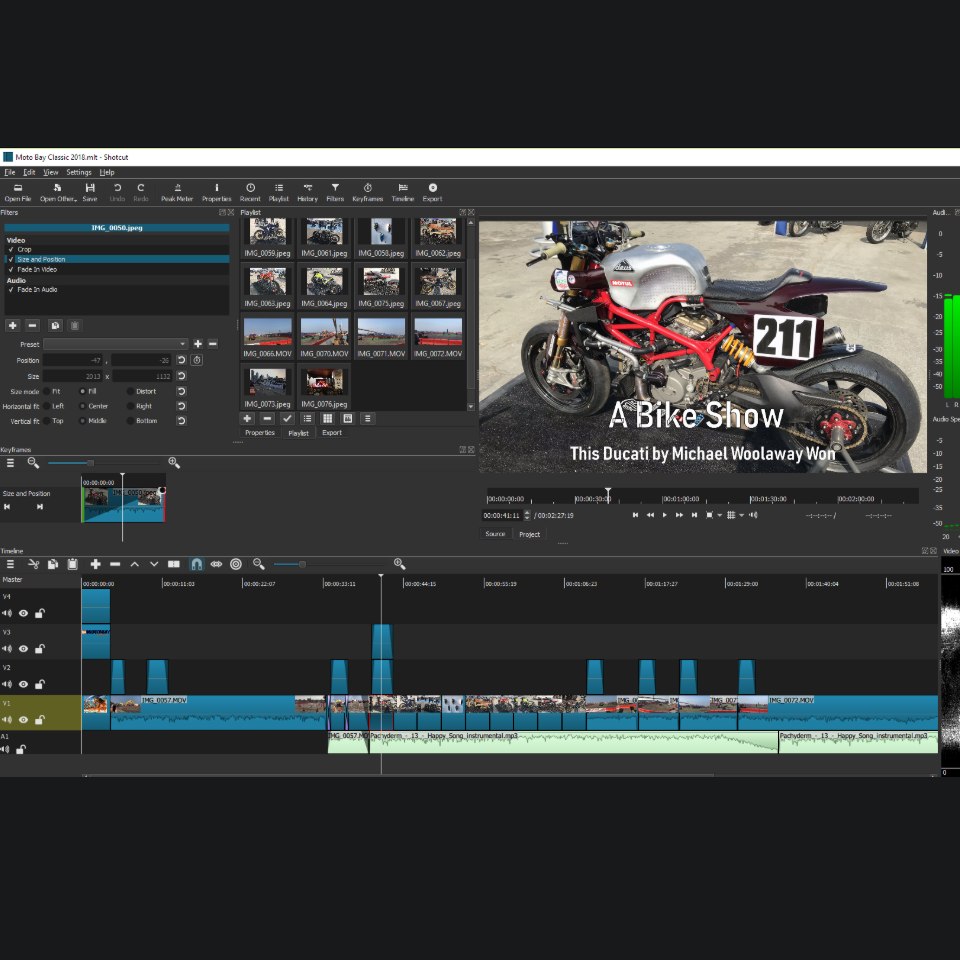Open the Properties panel from the main toolbar

click(217, 192)
